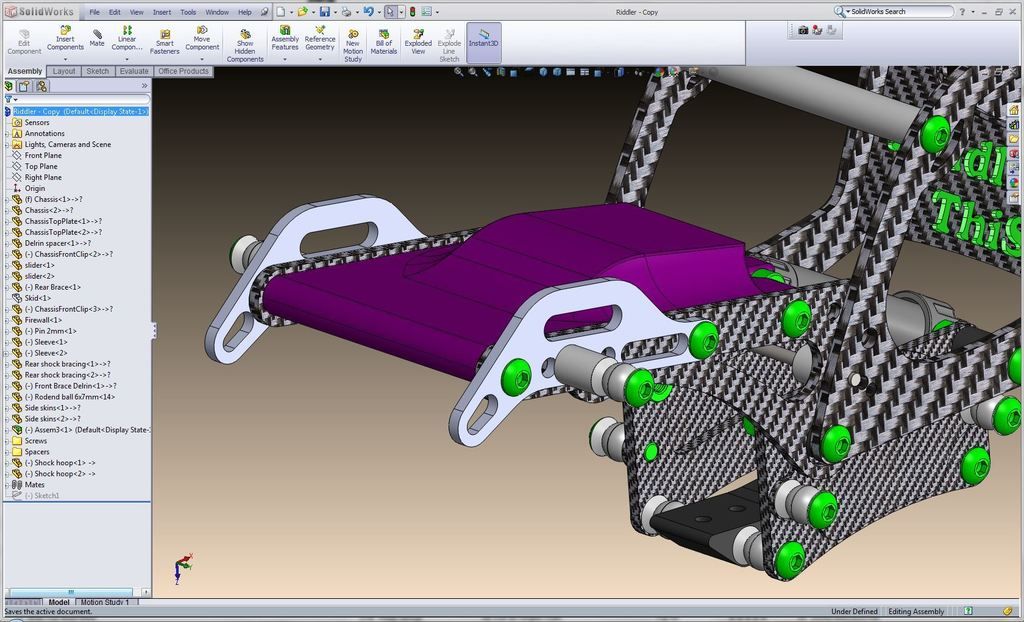Switch to FeatureManager design tree tab
Viewport: 1024px width, 622px height.
pyautogui.click(x=9, y=86)
